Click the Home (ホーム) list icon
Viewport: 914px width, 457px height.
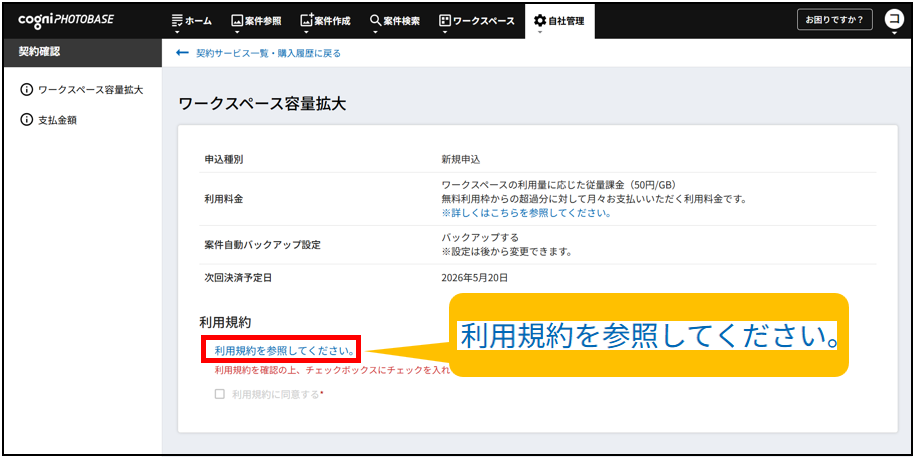coord(177,20)
